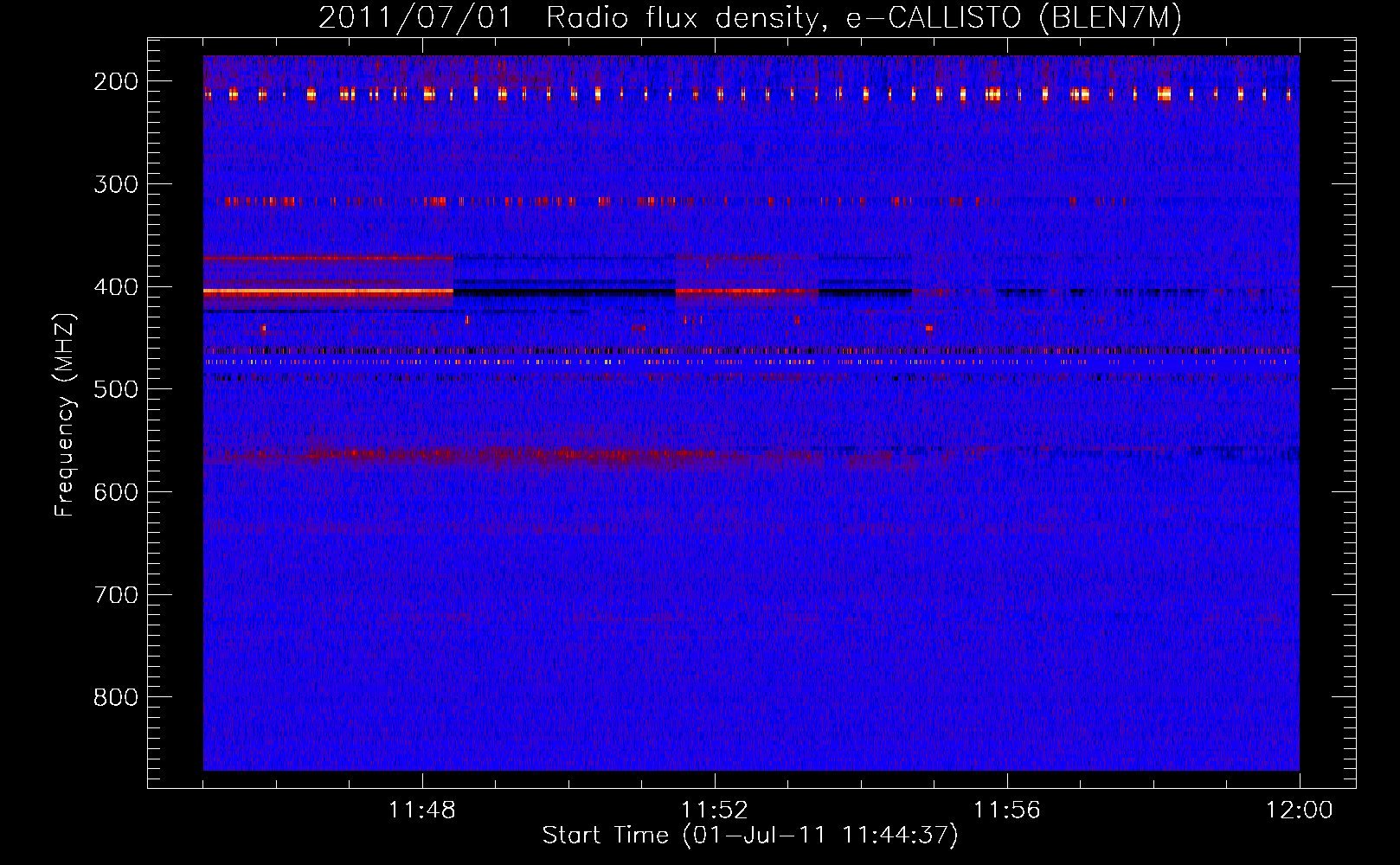The width and height of the screenshot is (1400, 865).
Task: Click the 11:52 time tick label
Action: coord(715,811)
